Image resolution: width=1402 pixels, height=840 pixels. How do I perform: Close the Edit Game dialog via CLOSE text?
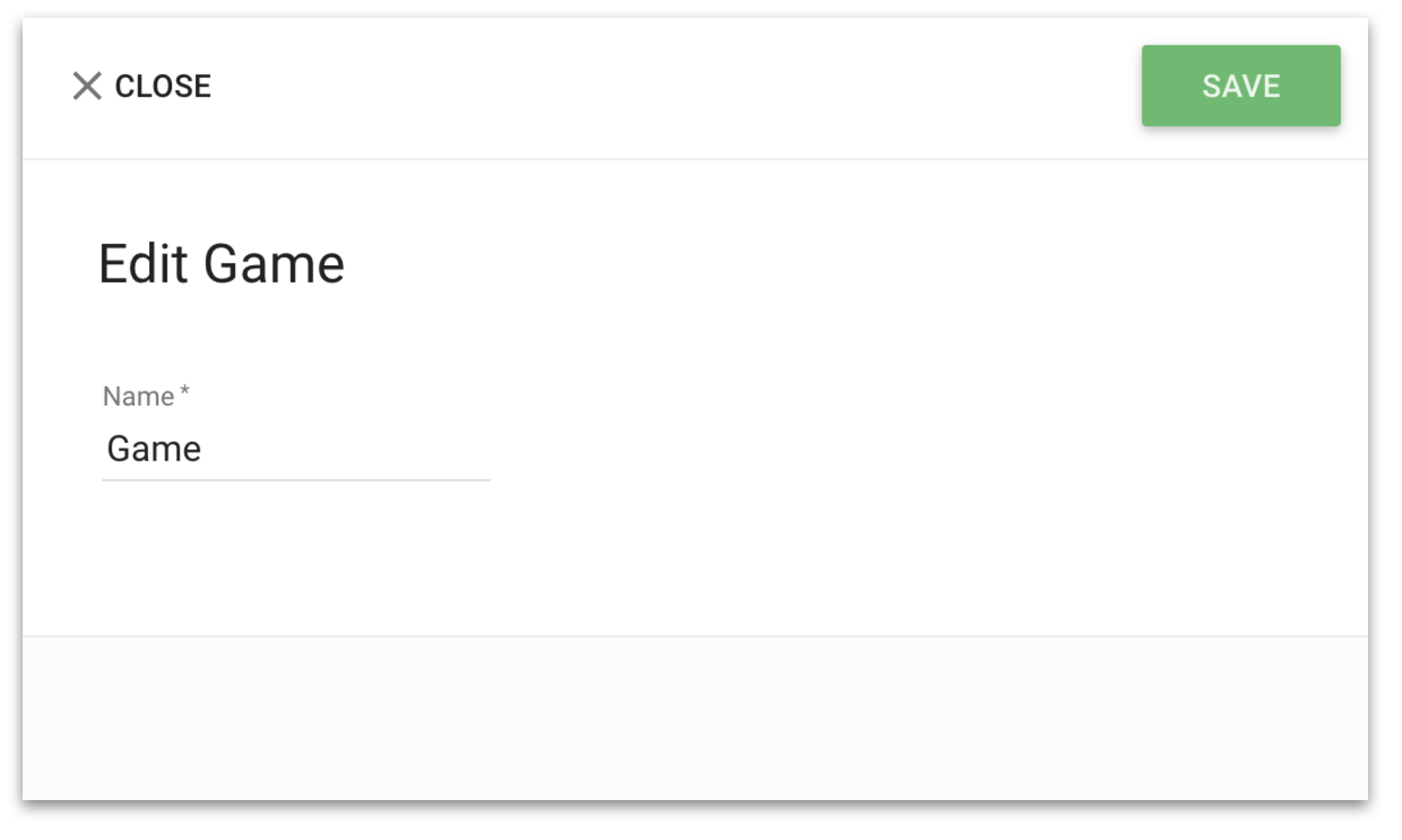point(163,86)
